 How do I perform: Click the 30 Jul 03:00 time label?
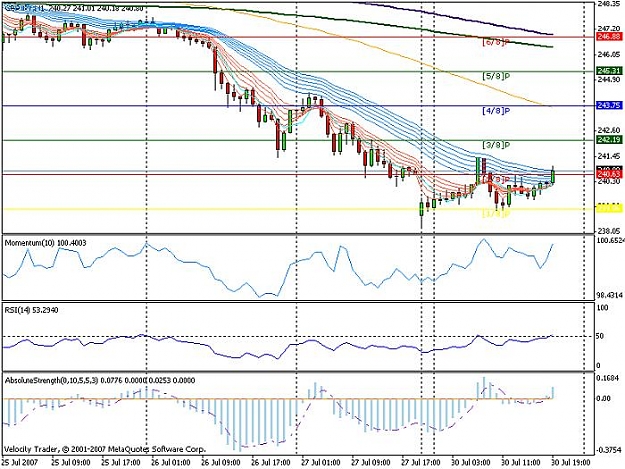tap(471, 463)
